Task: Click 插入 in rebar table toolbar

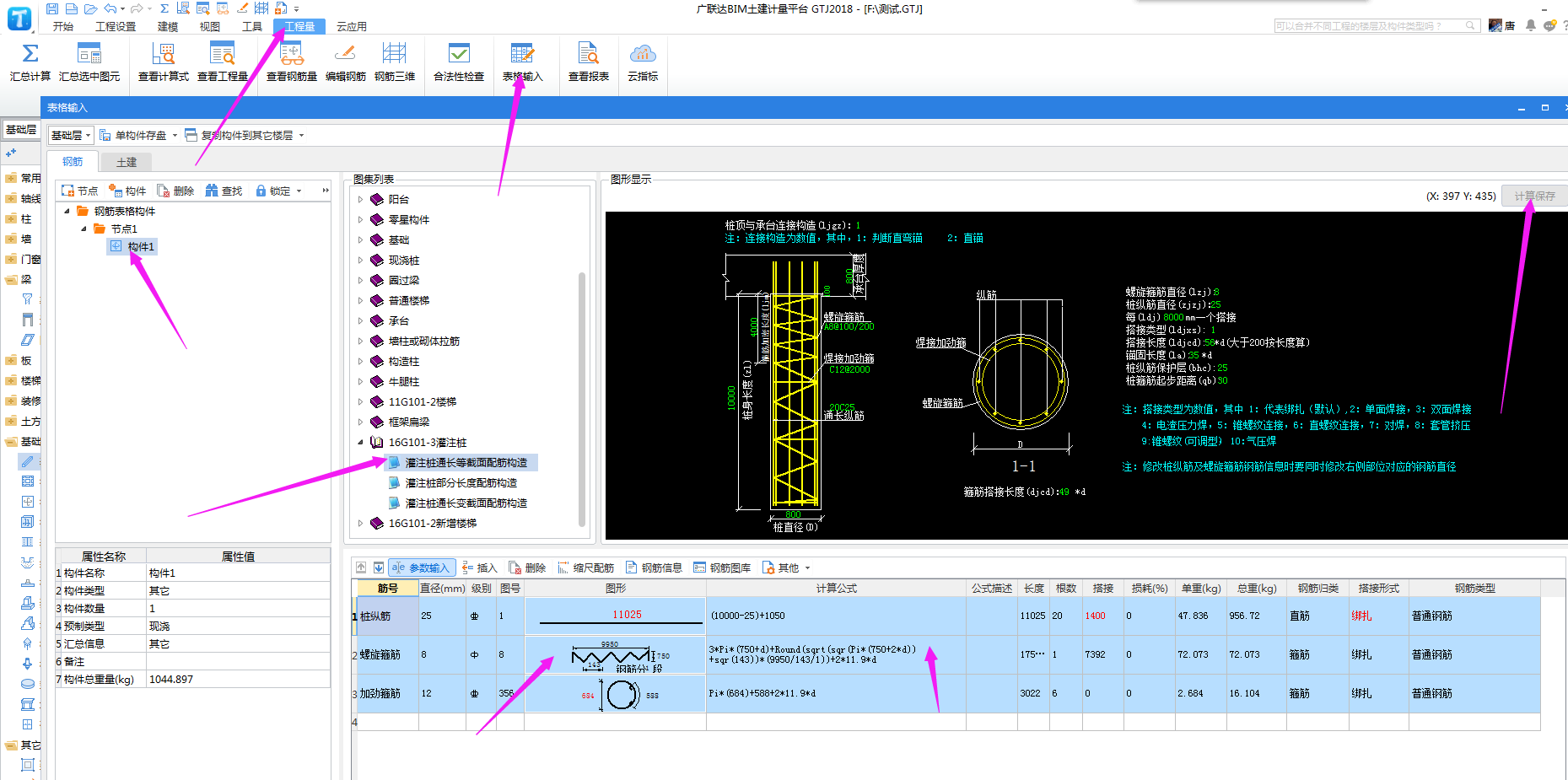Action: pos(479,568)
